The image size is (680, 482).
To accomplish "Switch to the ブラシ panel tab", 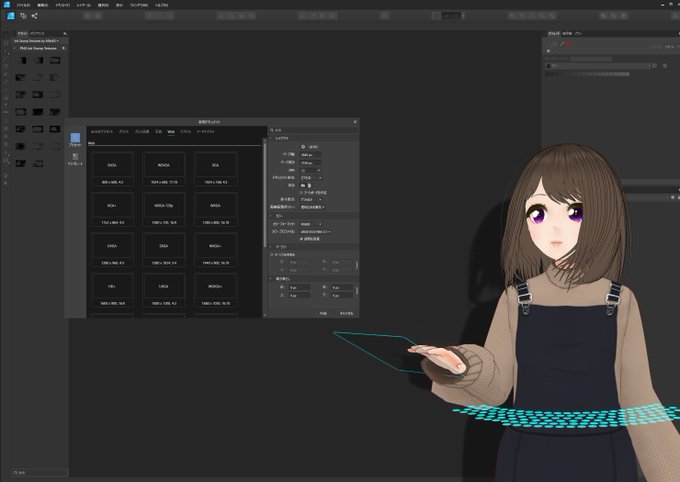I will point(578,33).
